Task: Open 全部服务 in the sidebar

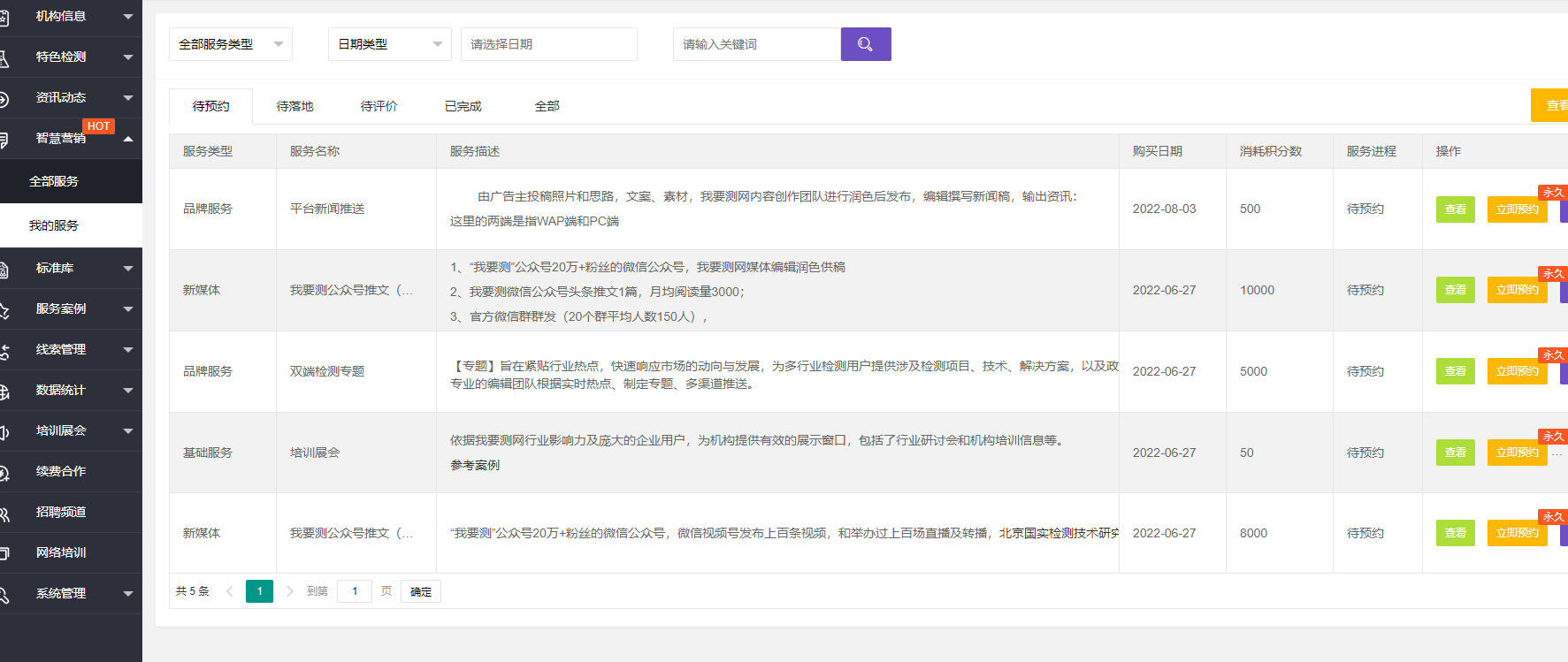Action: pyautogui.click(x=71, y=181)
